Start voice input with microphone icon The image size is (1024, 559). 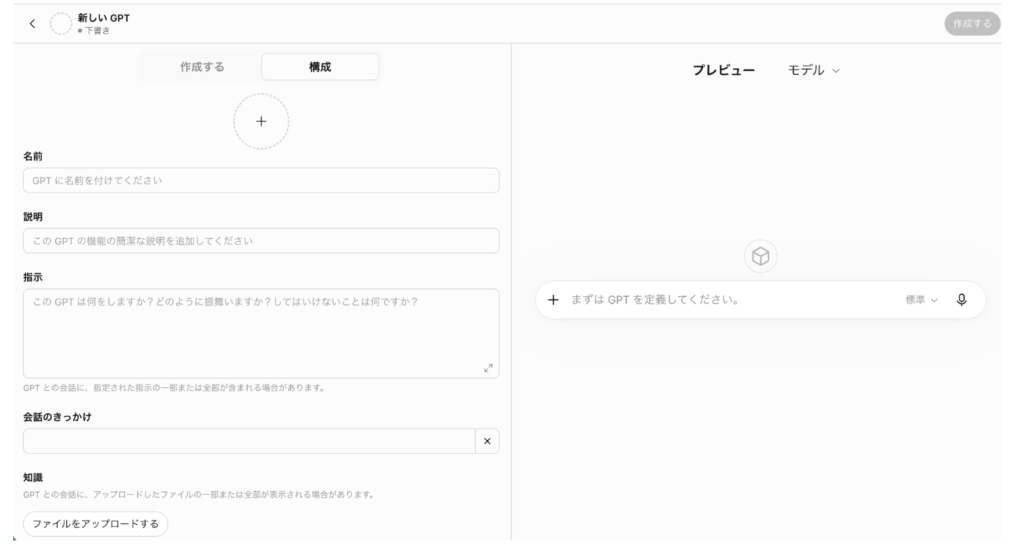[x=961, y=300]
